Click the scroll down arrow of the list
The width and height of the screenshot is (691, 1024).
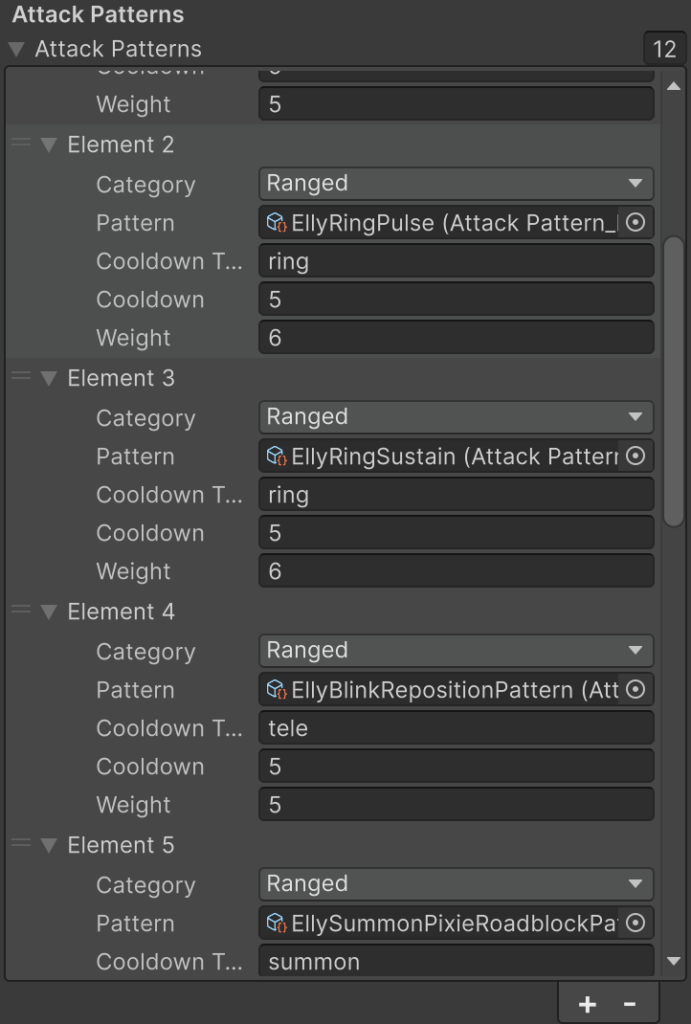tap(674, 962)
